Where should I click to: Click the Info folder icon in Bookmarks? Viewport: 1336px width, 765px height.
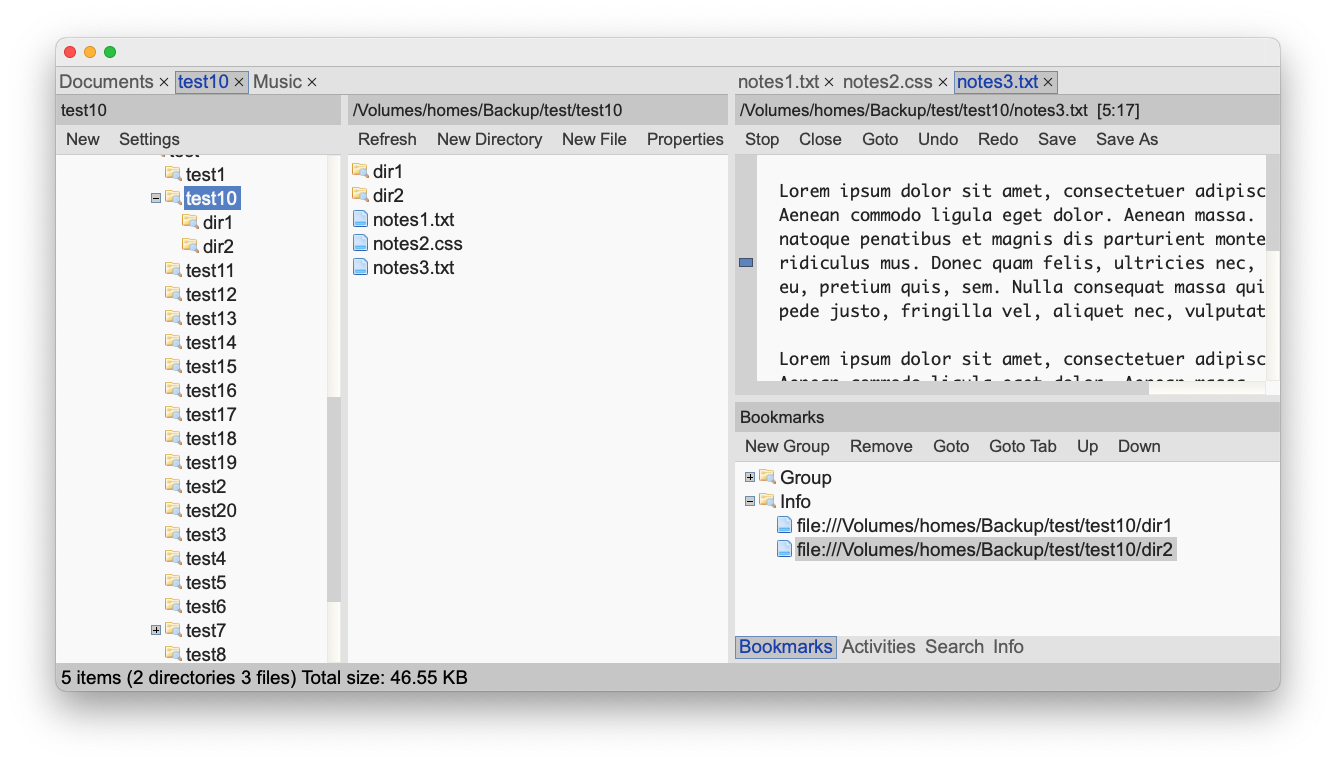click(x=767, y=501)
